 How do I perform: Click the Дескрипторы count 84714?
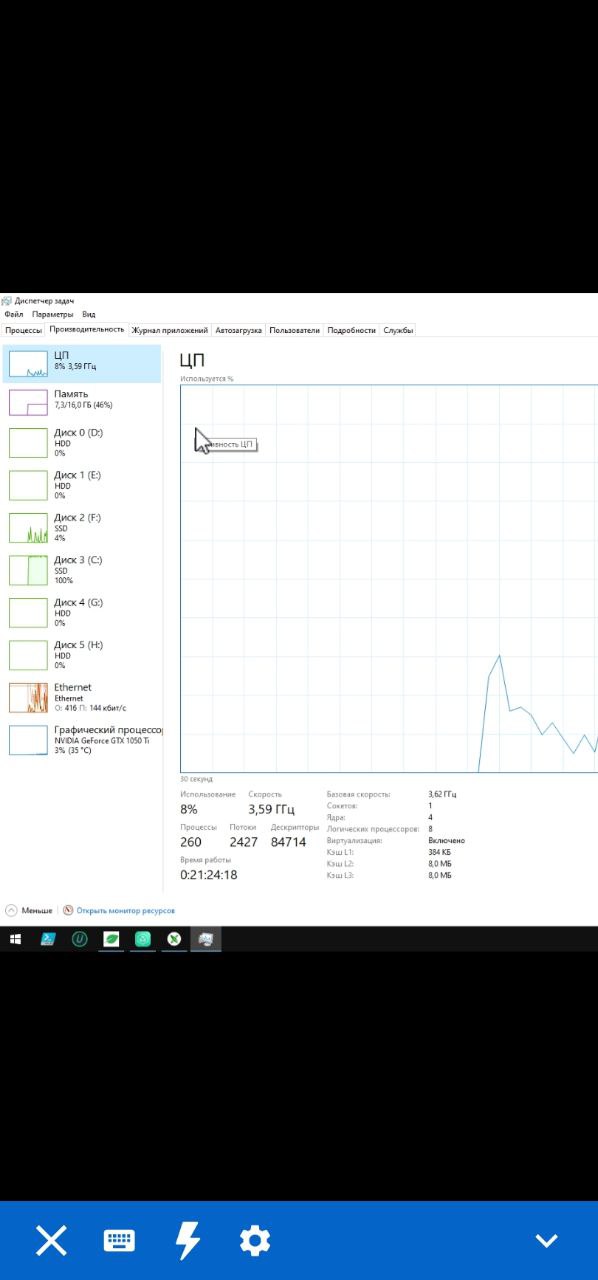coord(288,842)
